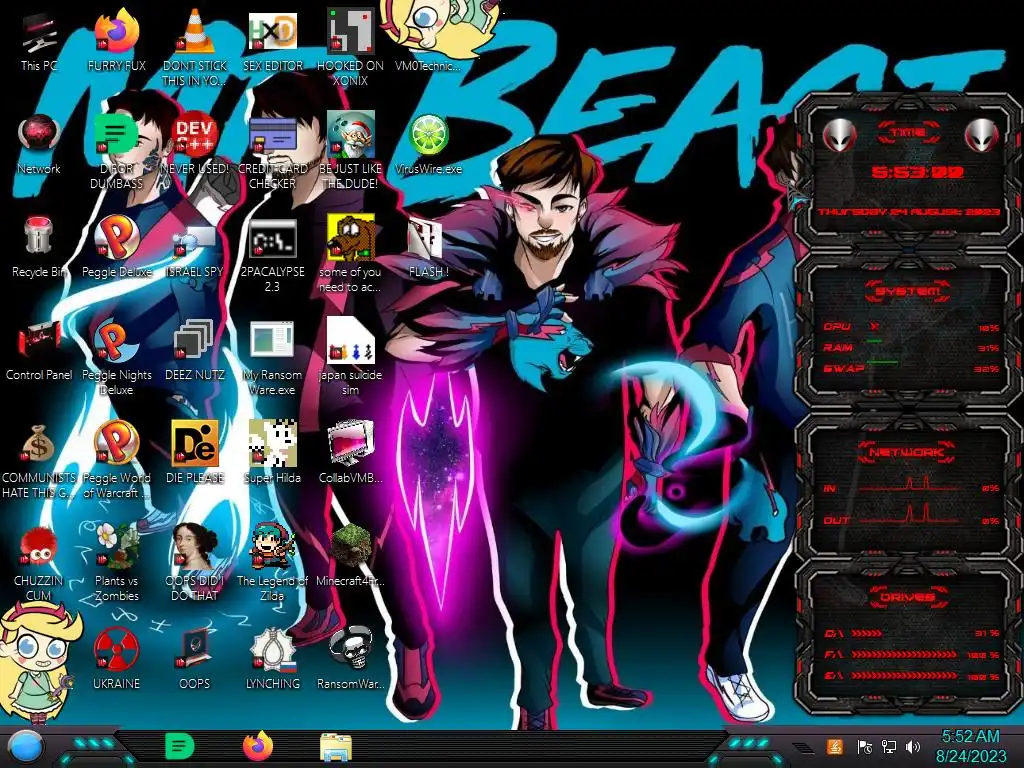1024x768 pixels.
Task: Select the beaver 'some of you need' icon
Action: 350,255
